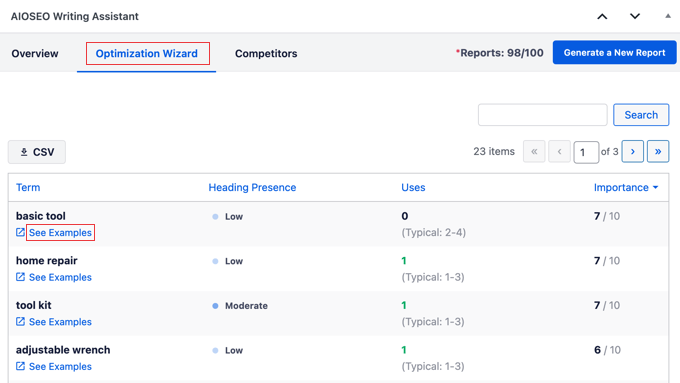680x383 pixels.
Task: Toggle the Importance column sort order
Action: click(626, 187)
